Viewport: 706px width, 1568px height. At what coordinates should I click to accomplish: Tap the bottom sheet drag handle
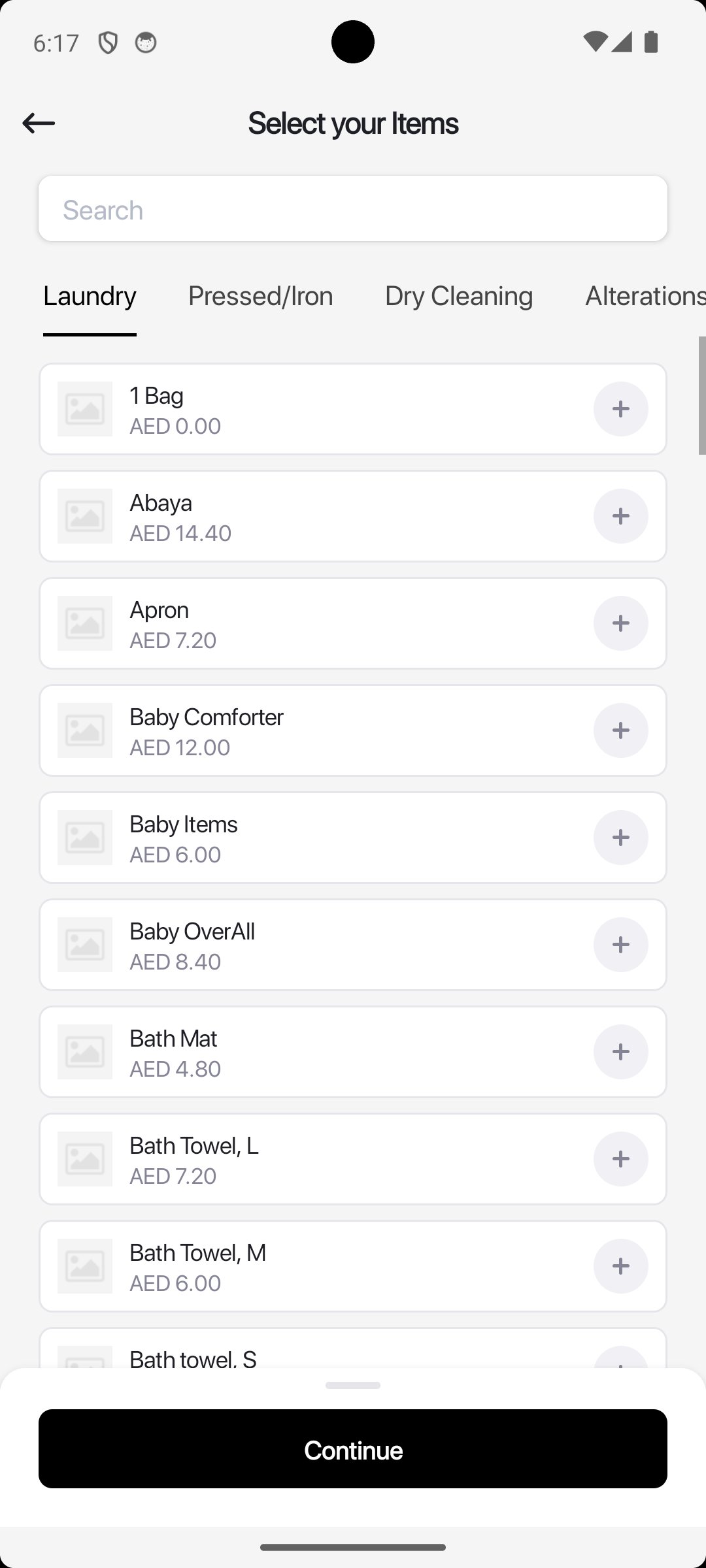[353, 1385]
